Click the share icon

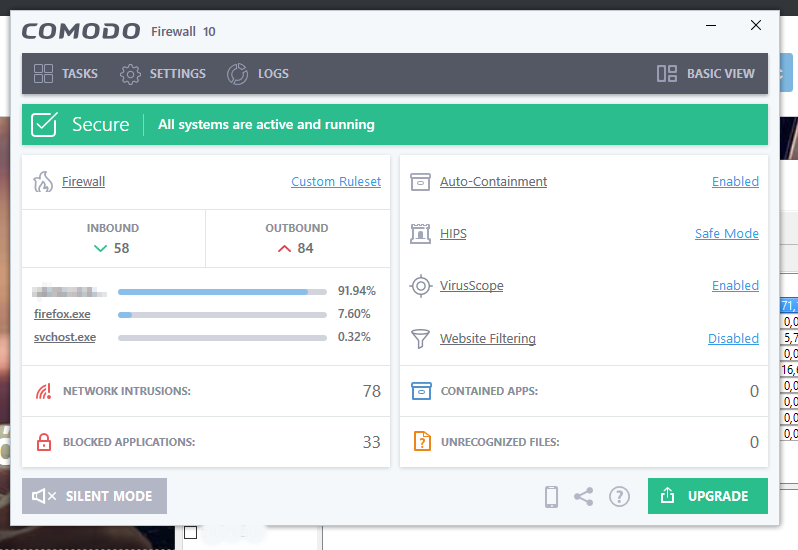[x=584, y=497]
